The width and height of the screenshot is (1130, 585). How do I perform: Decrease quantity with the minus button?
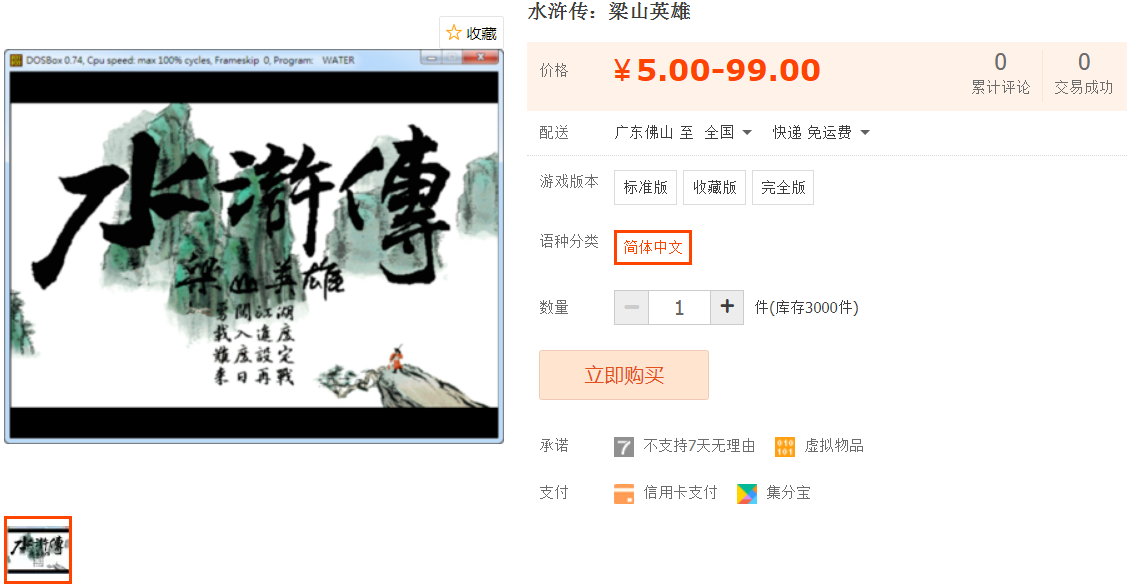[631, 308]
